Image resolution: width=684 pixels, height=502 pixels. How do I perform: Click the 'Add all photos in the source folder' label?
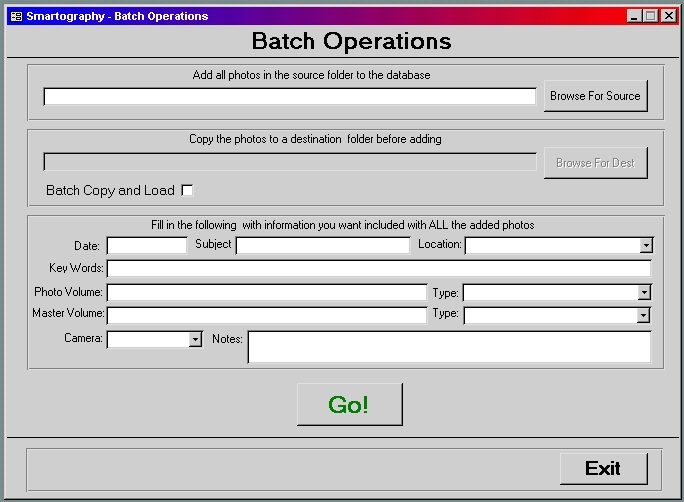click(311, 75)
